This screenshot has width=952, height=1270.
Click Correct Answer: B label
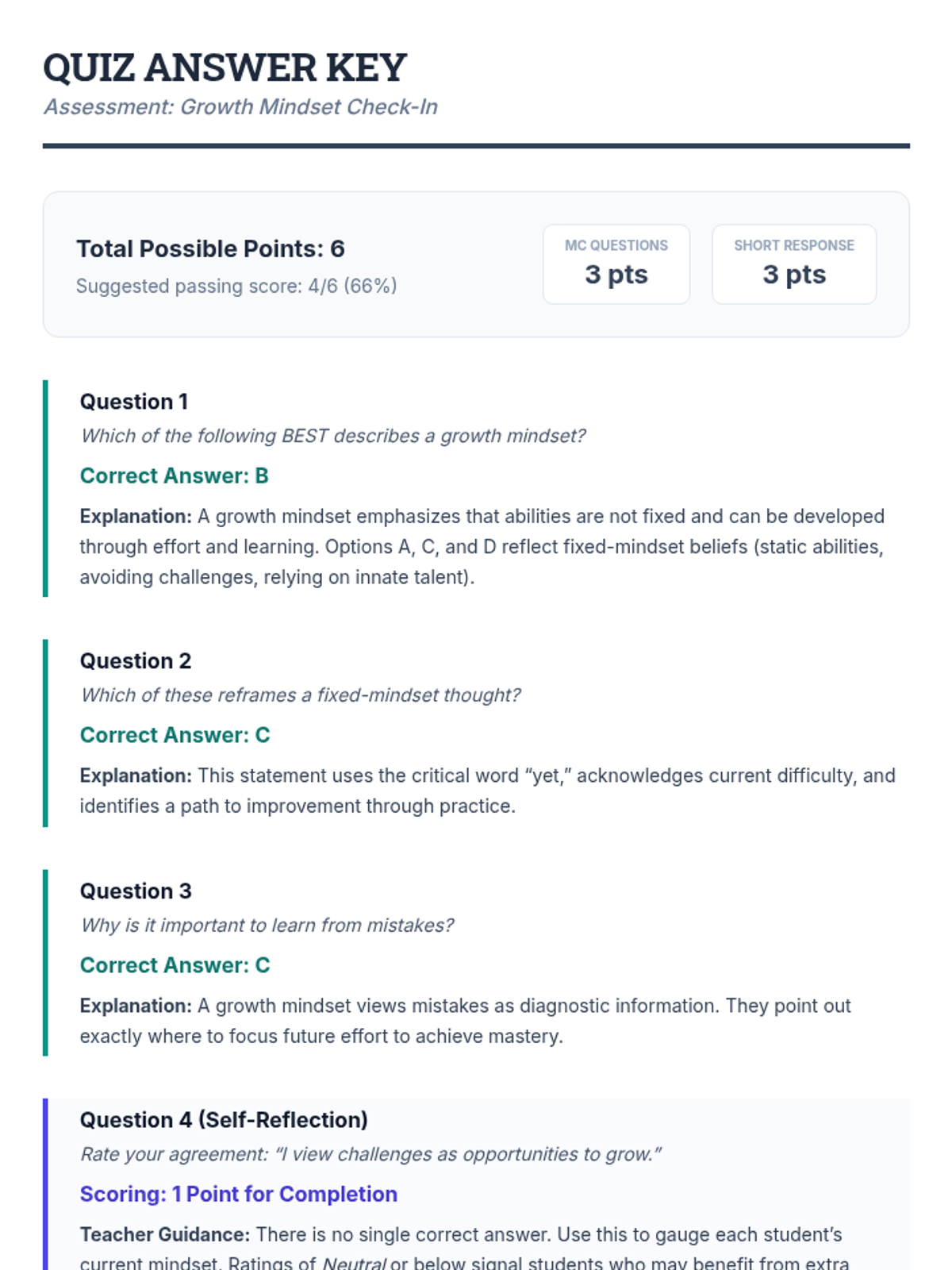[174, 475]
